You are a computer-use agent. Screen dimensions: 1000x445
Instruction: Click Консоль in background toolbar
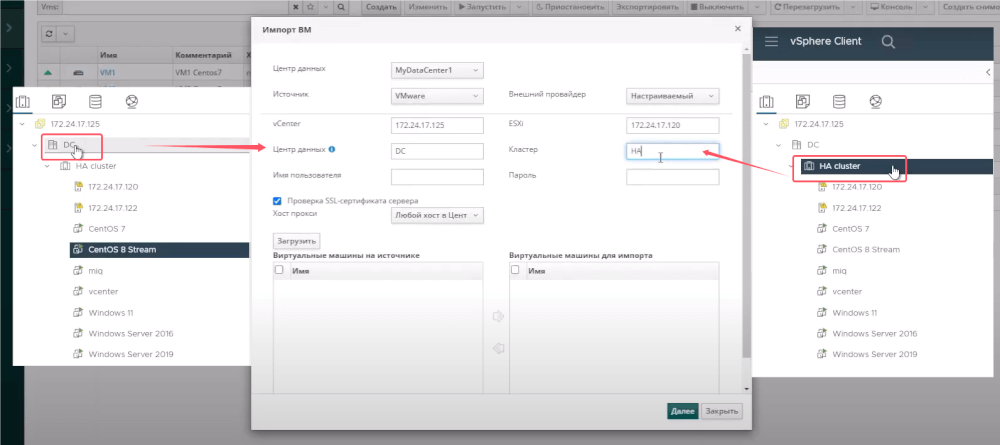pyautogui.click(x=891, y=7)
